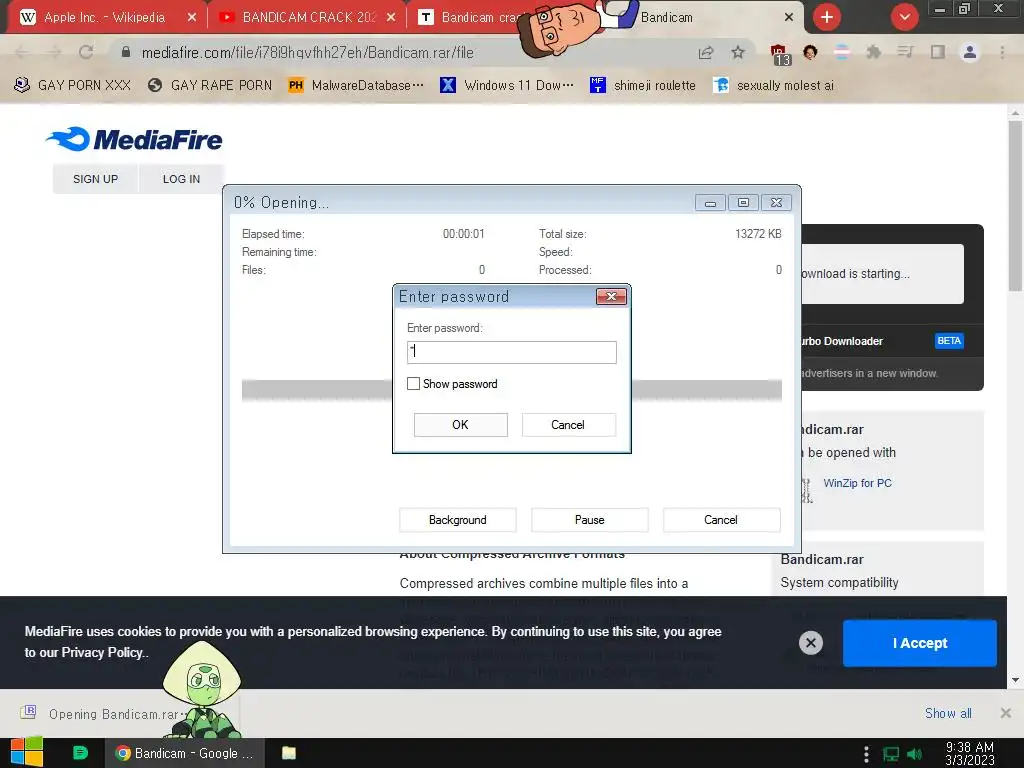Send extraction to Background
1024x768 pixels.
pos(458,520)
